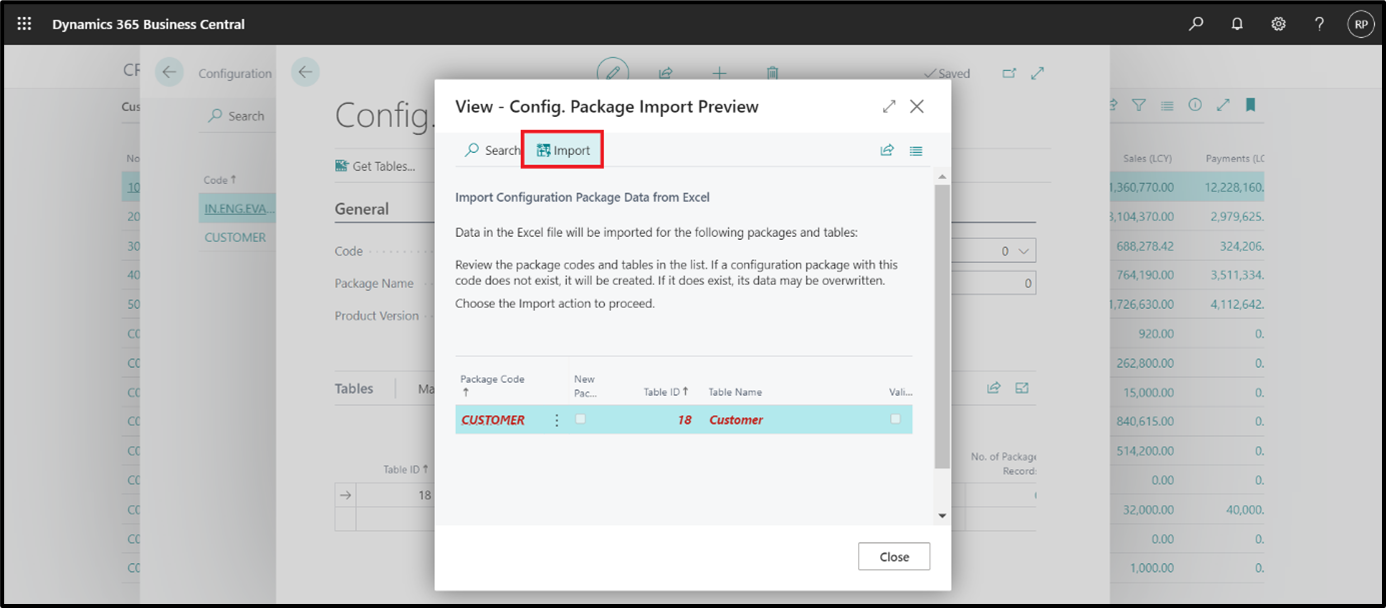Delete the config package with trash icon

(x=772, y=73)
